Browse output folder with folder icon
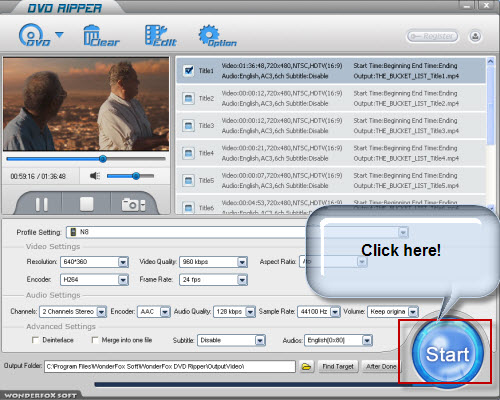Image resolution: width=500 pixels, height=400 pixels. click(306, 367)
